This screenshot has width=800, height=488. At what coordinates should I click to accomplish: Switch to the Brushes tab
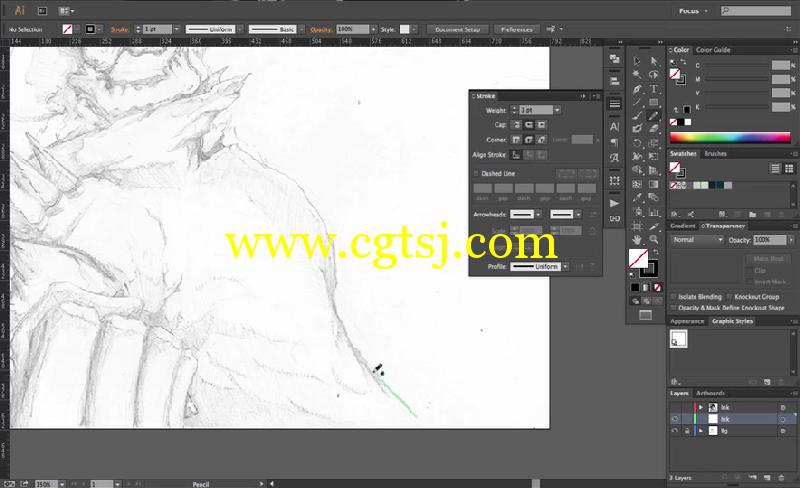click(715, 154)
